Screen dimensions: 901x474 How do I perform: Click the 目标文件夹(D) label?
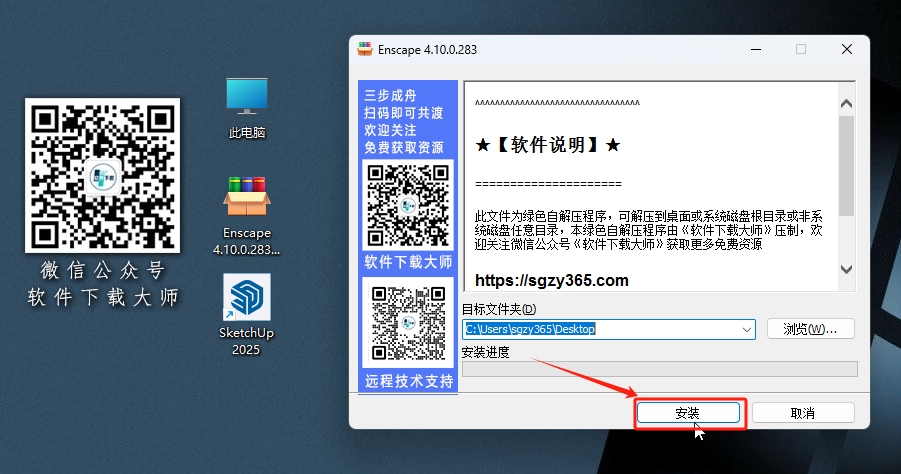coord(499,309)
